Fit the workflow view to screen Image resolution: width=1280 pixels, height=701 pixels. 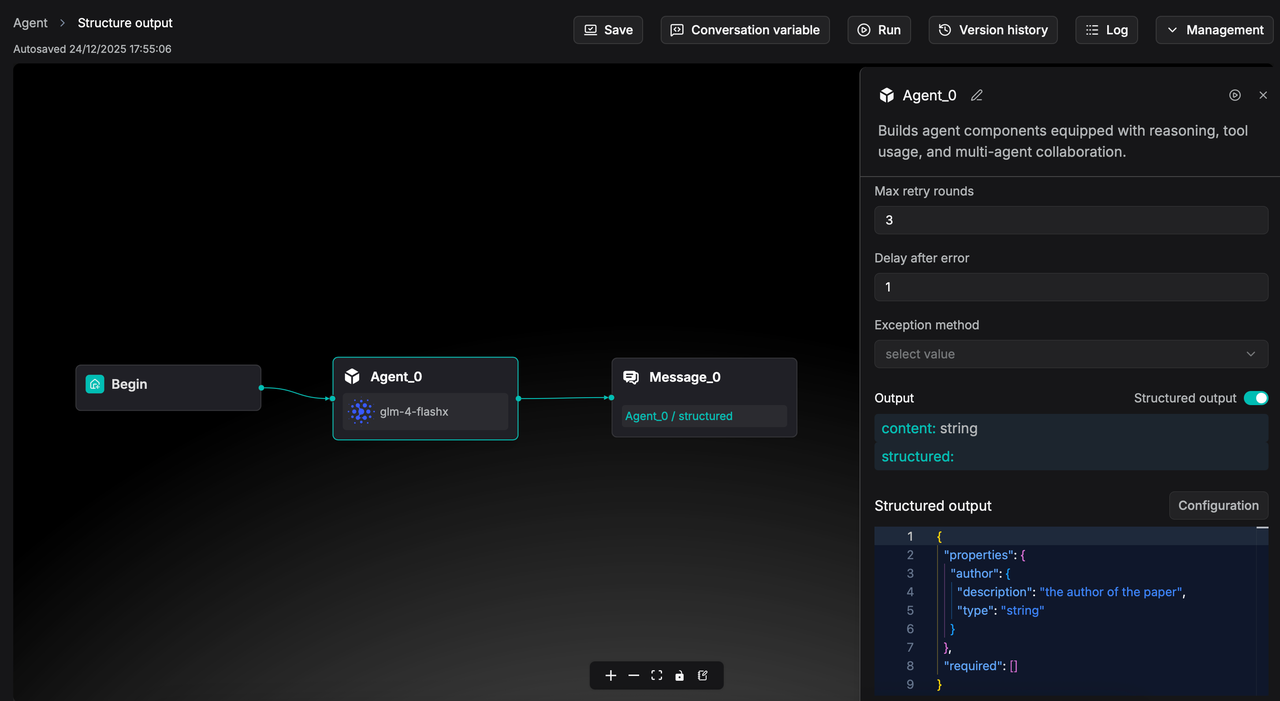[657, 676]
